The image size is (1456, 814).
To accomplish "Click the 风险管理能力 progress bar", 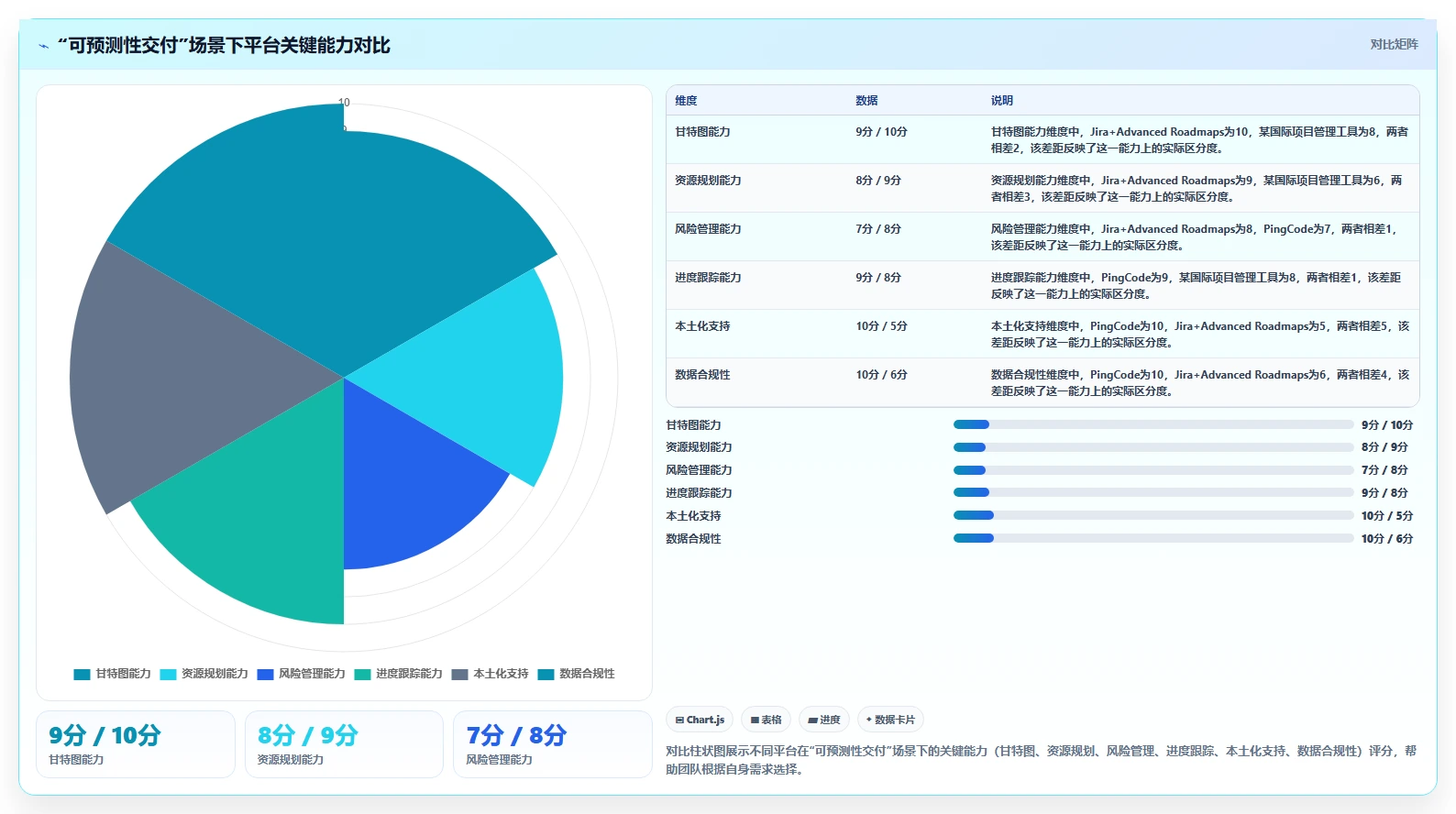I will click(x=1153, y=470).
